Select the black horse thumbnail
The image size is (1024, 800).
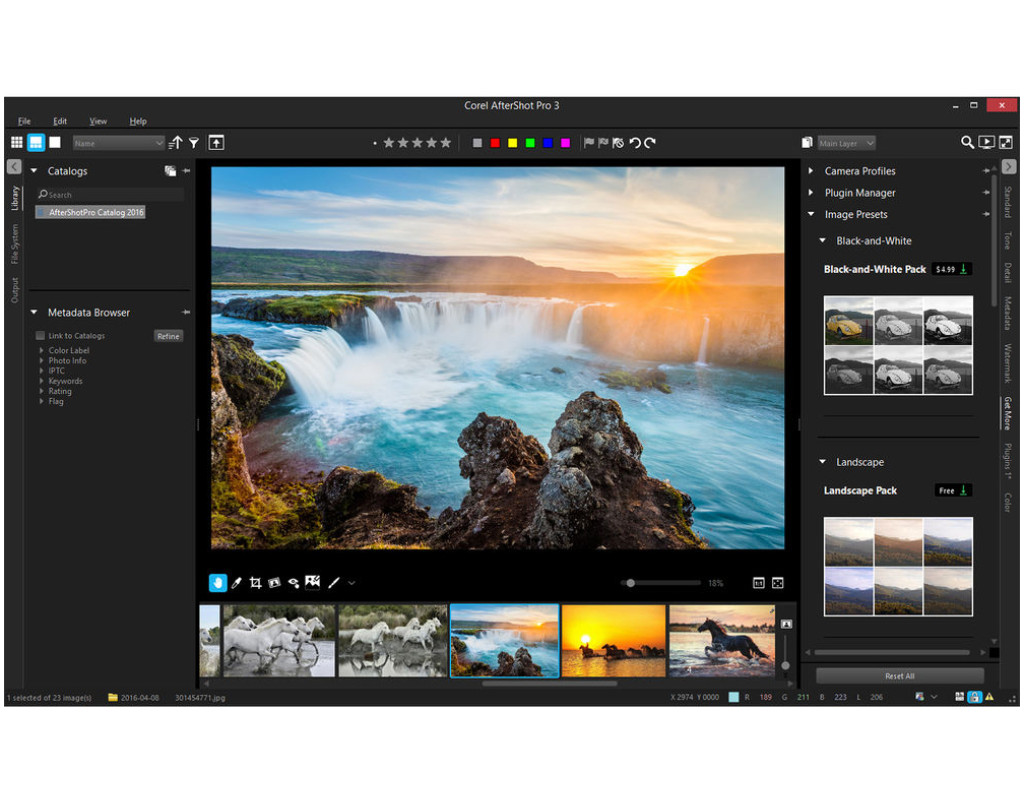pos(721,640)
